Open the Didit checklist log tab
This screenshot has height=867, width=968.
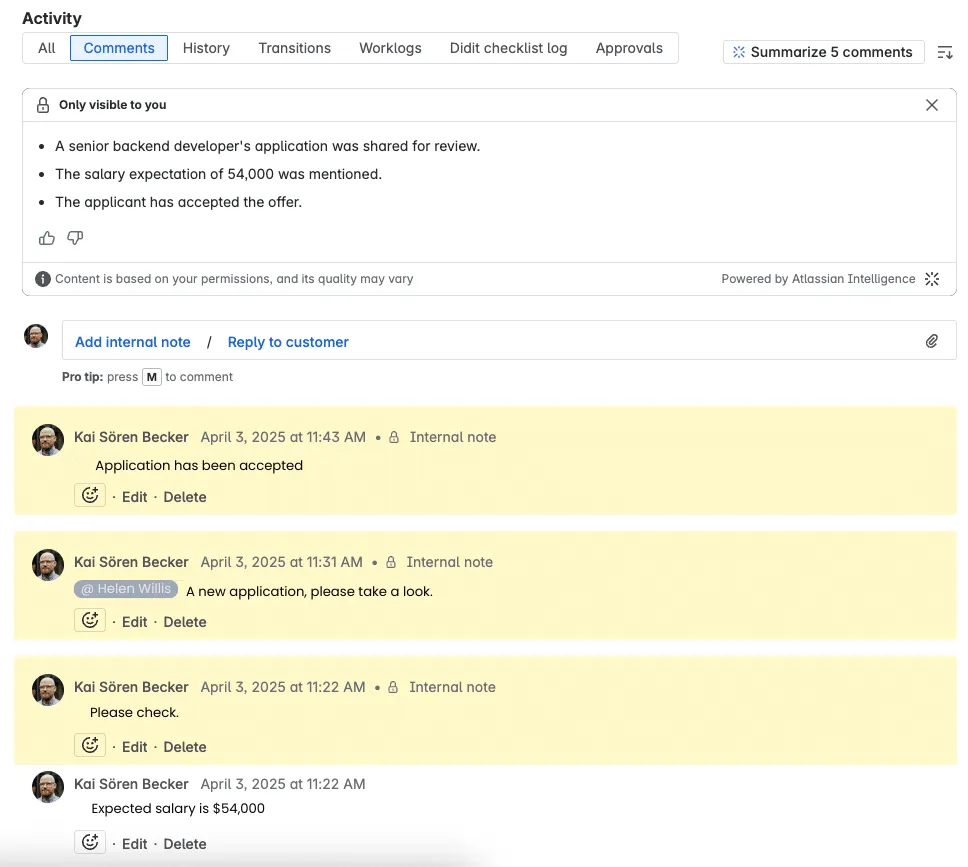click(x=508, y=48)
